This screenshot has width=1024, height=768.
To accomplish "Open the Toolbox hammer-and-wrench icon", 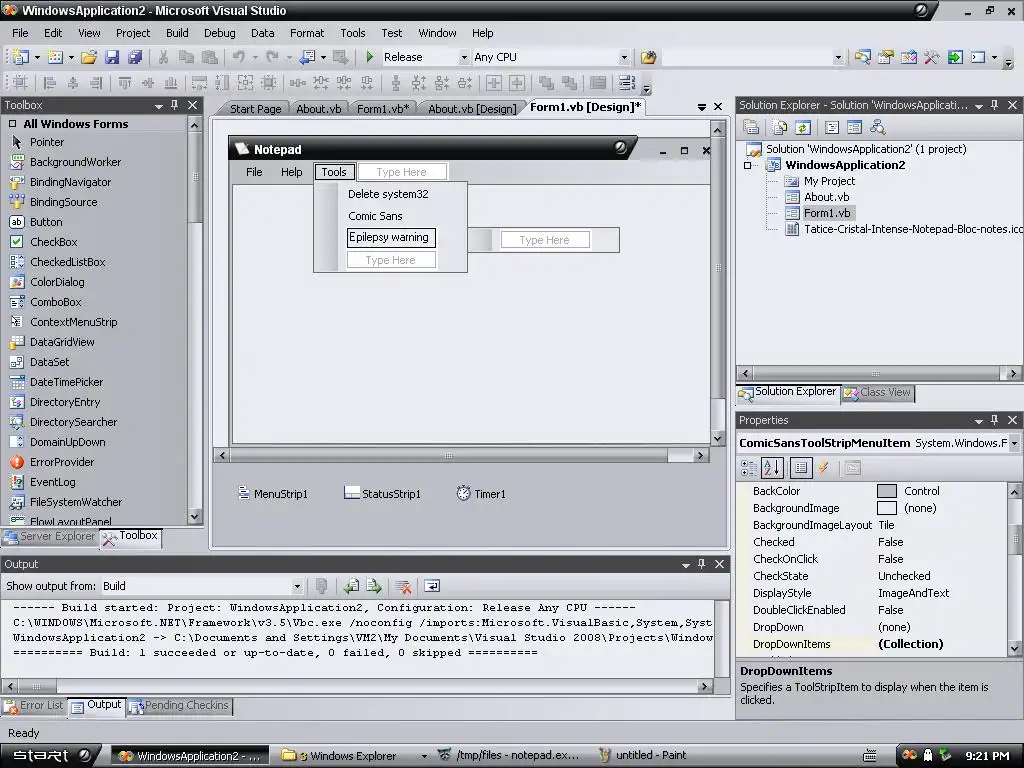I will (x=931, y=57).
